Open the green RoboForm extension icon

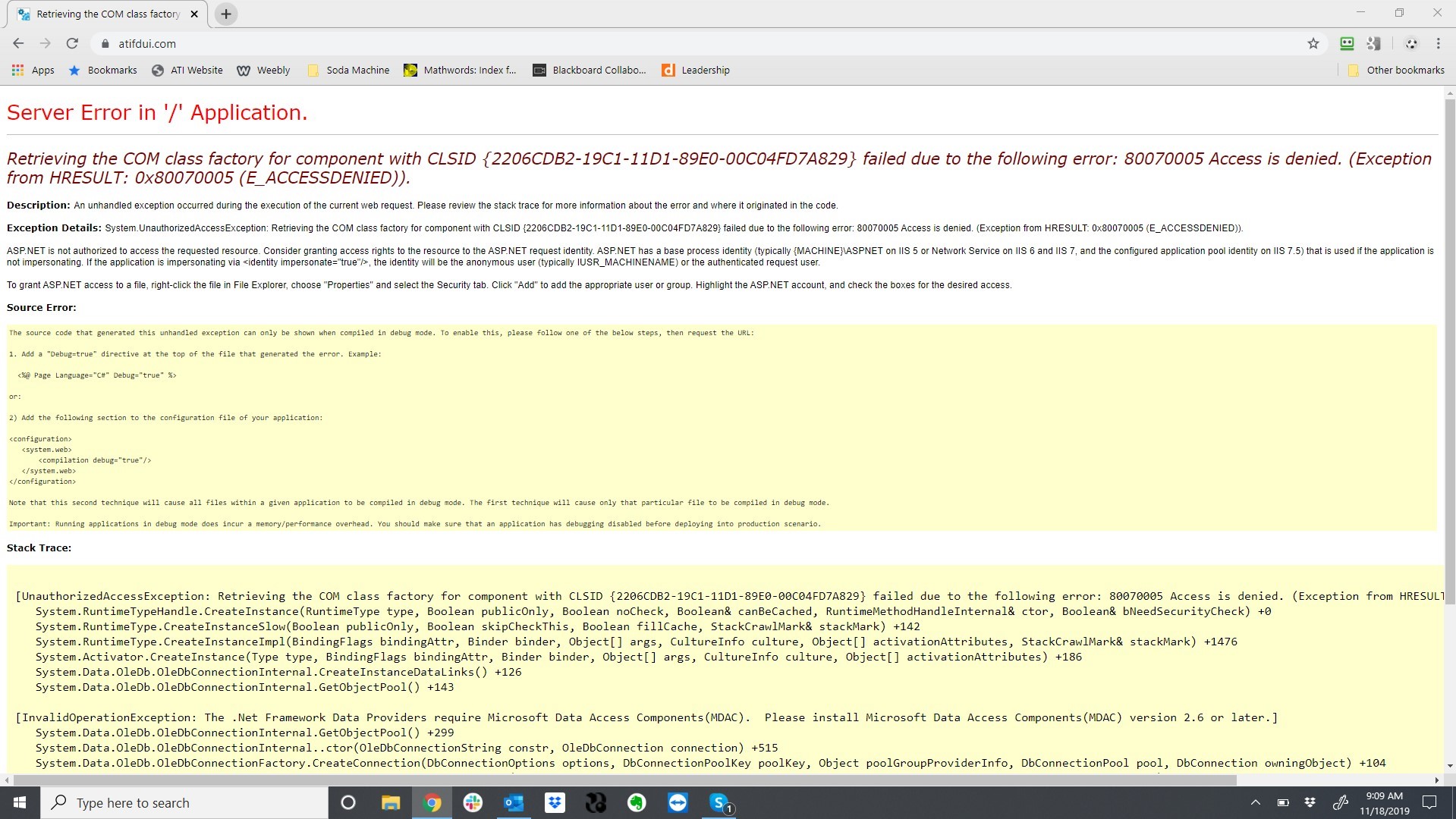(x=1347, y=44)
